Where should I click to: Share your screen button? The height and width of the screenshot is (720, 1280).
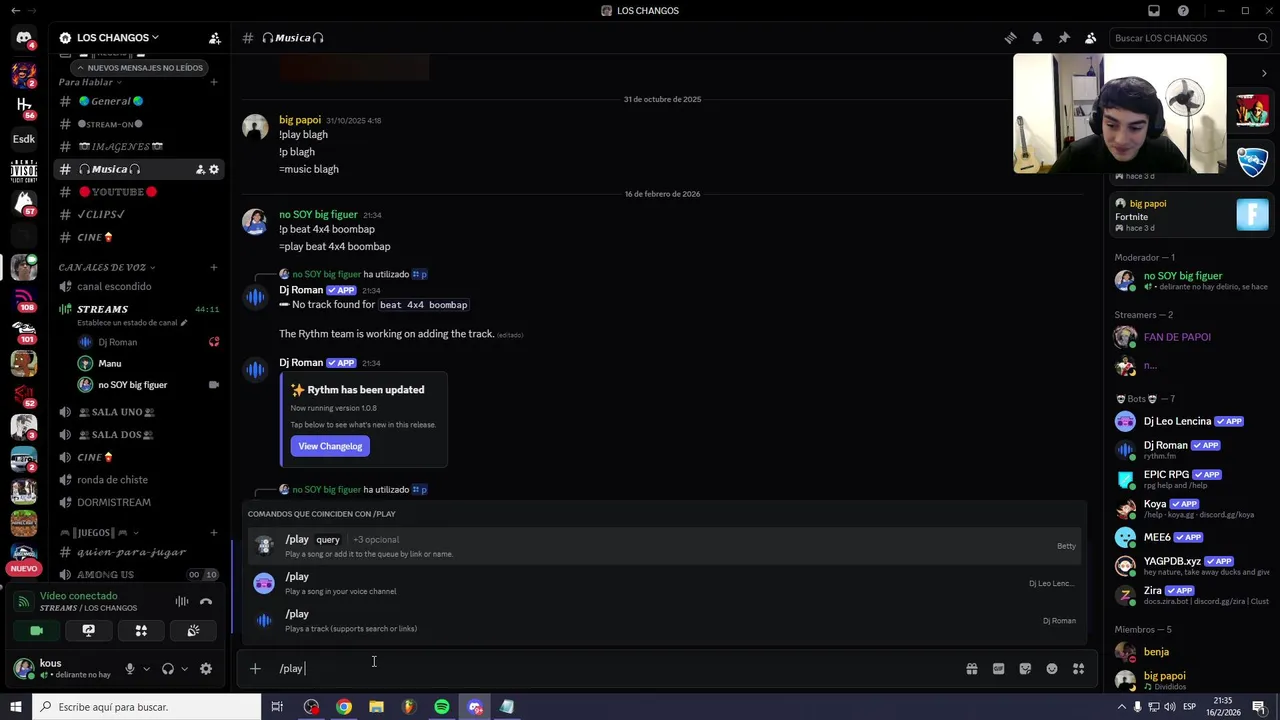(88, 630)
